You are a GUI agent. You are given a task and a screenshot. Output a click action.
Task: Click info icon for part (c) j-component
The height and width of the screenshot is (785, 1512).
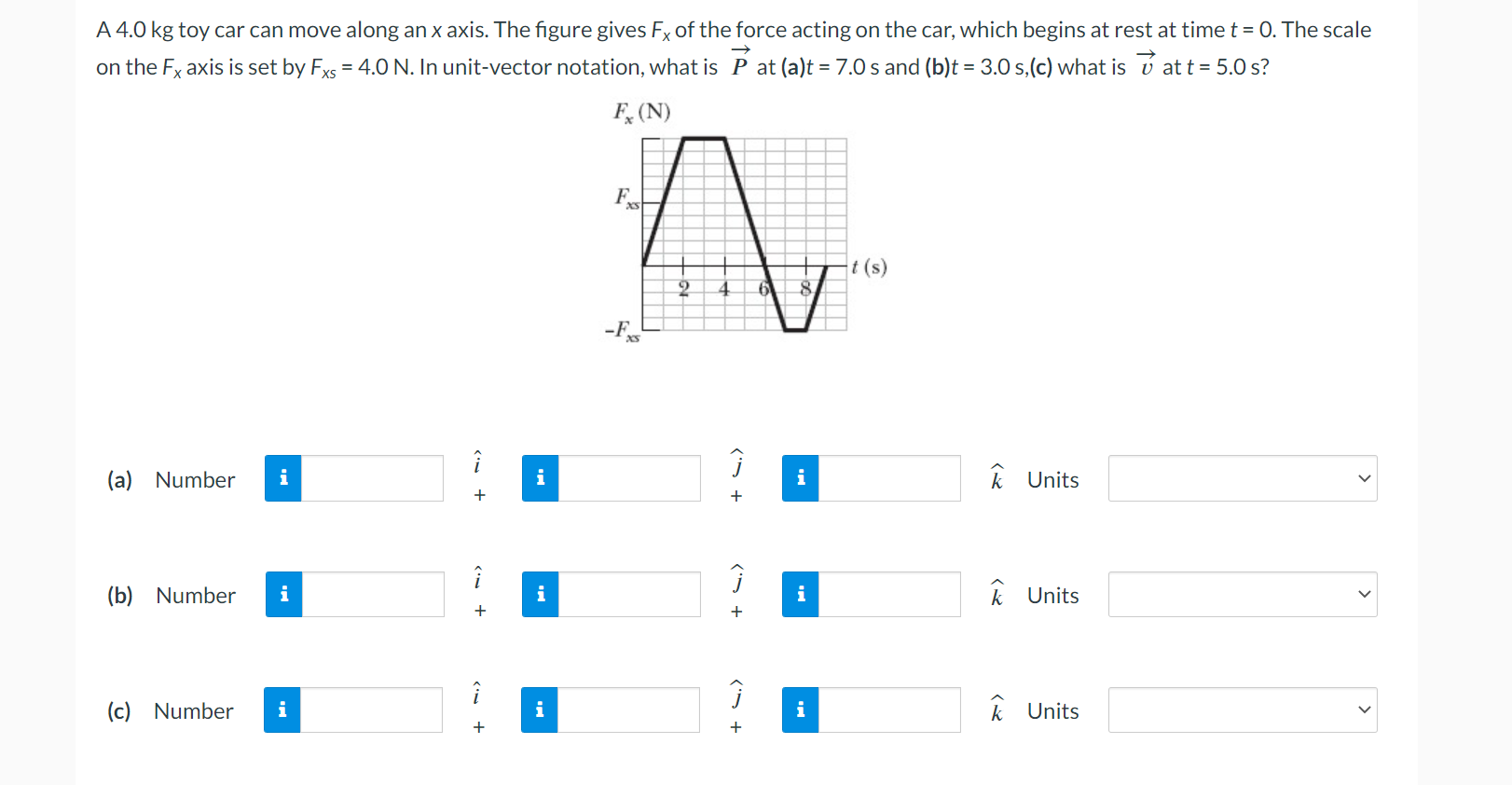[539, 709]
